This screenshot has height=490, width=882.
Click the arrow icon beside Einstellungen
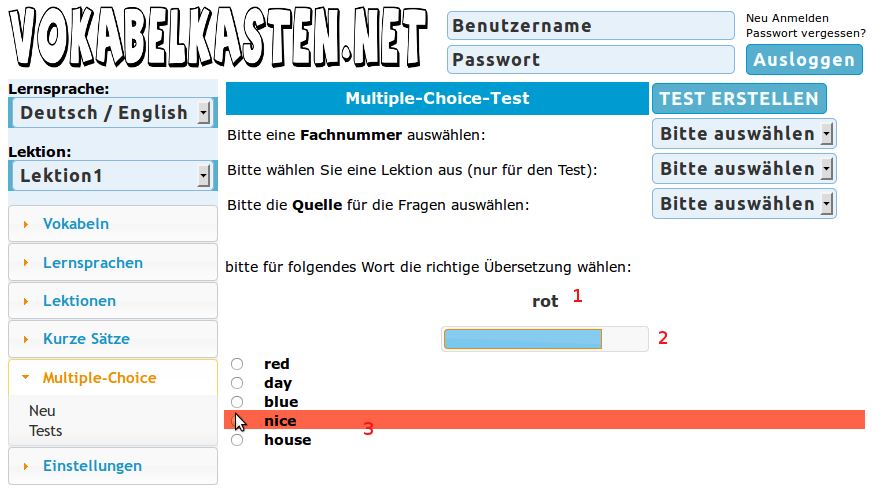[x=25, y=466]
